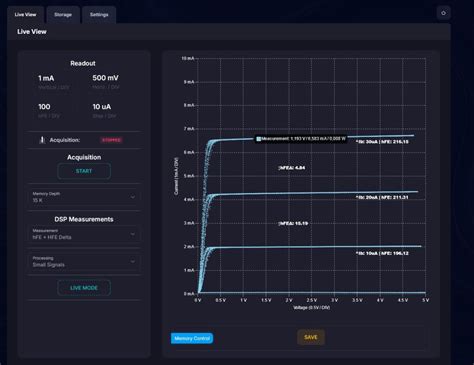Viewport: 474px width, 365px height.
Task: Click the Measurement tooltip on the chart
Action: tap(301, 139)
